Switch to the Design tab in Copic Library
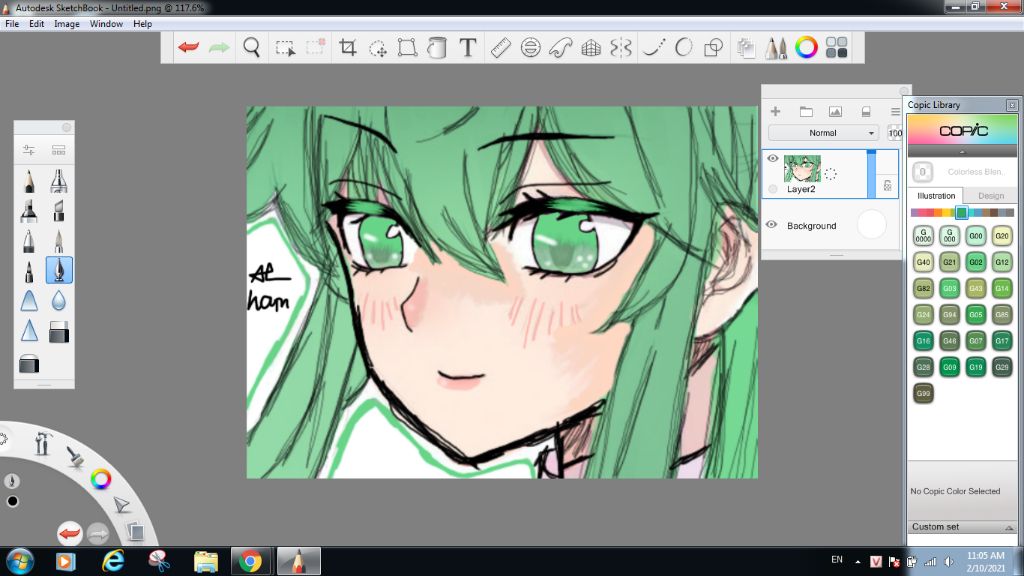 pyautogui.click(x=991, y=195)
